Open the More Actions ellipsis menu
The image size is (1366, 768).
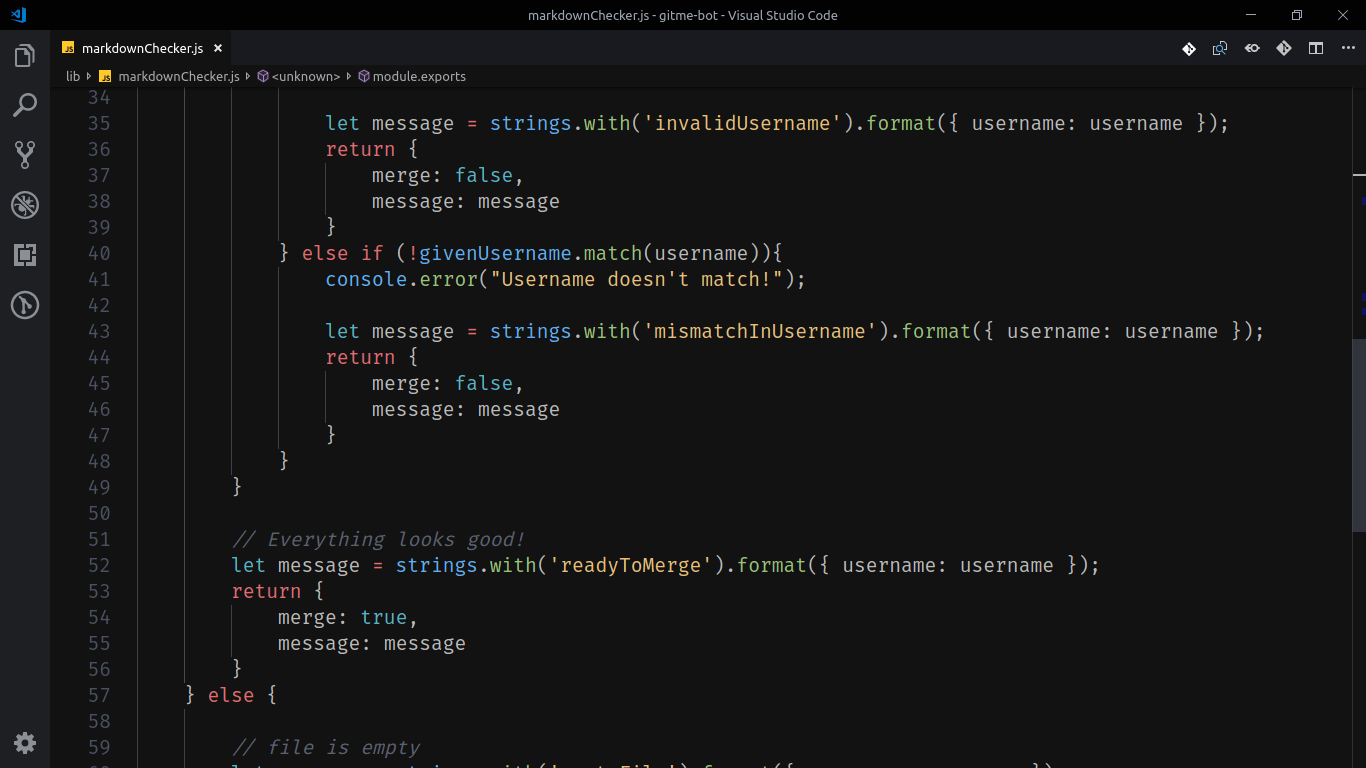click(1348, 47)
